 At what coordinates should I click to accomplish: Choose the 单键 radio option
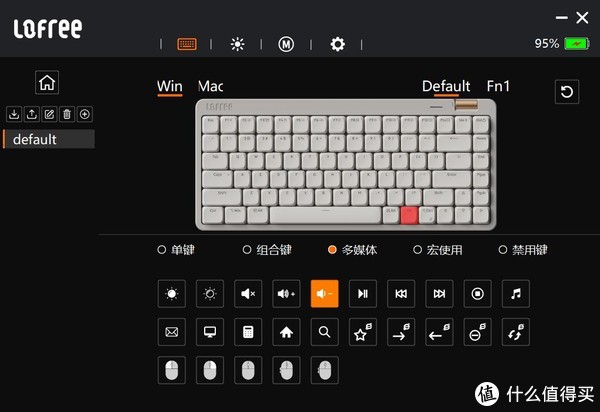click(176, 250)
